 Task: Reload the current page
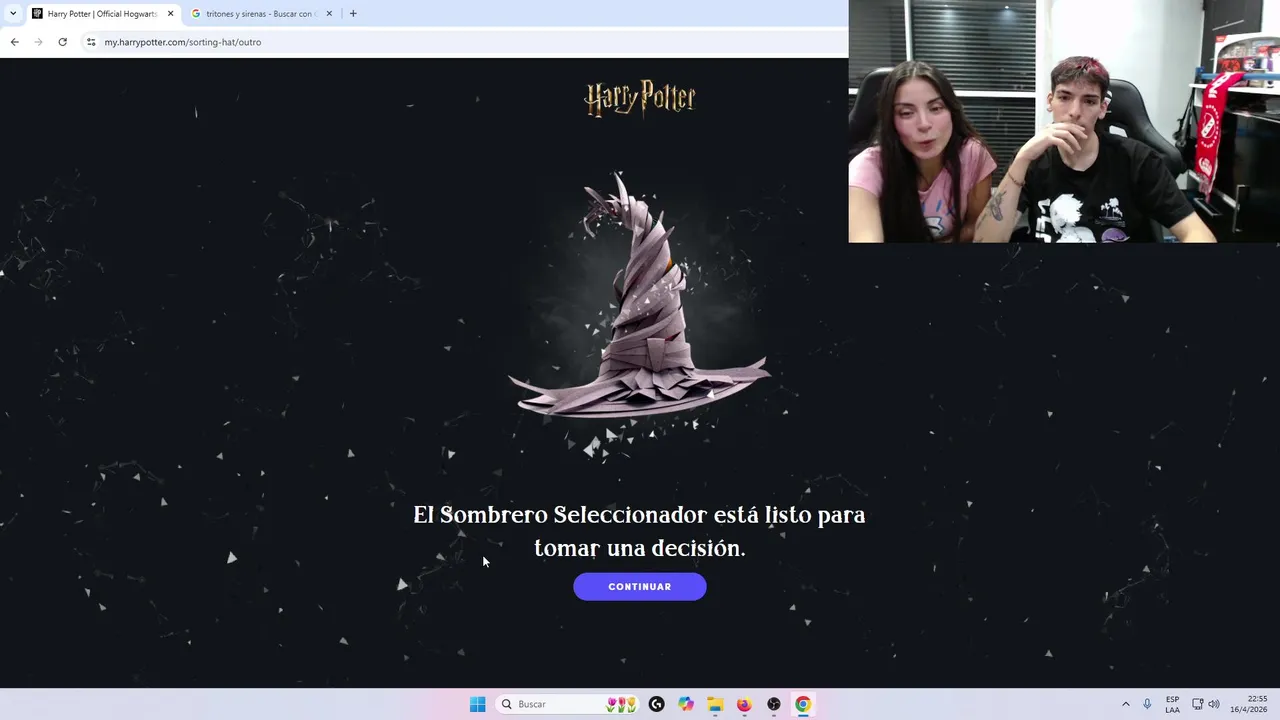(62, 42)
